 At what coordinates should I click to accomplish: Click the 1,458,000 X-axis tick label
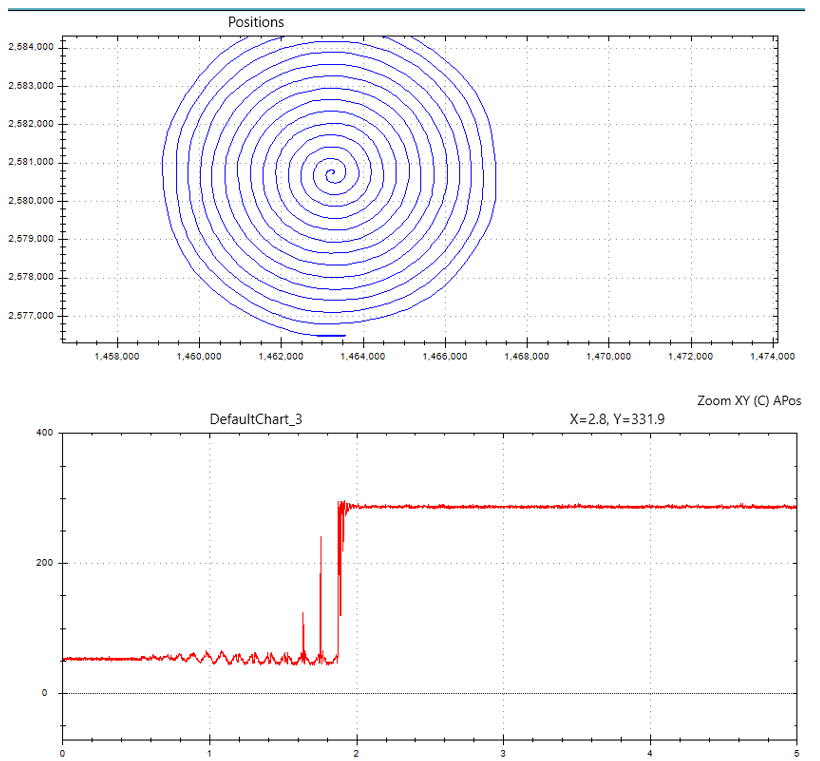tap(115, 356)
